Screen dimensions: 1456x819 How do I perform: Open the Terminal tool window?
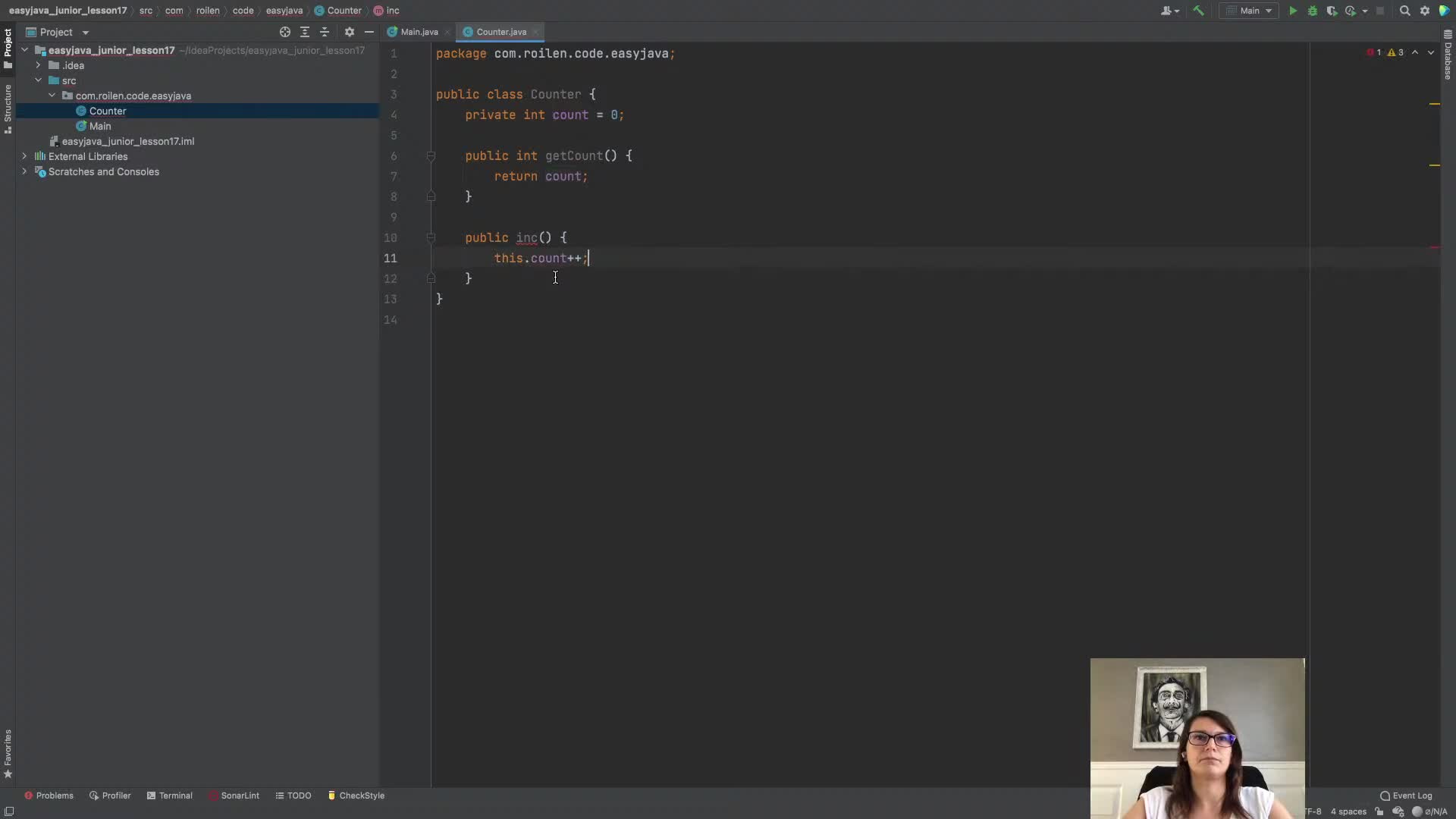(x=169, y=795)
